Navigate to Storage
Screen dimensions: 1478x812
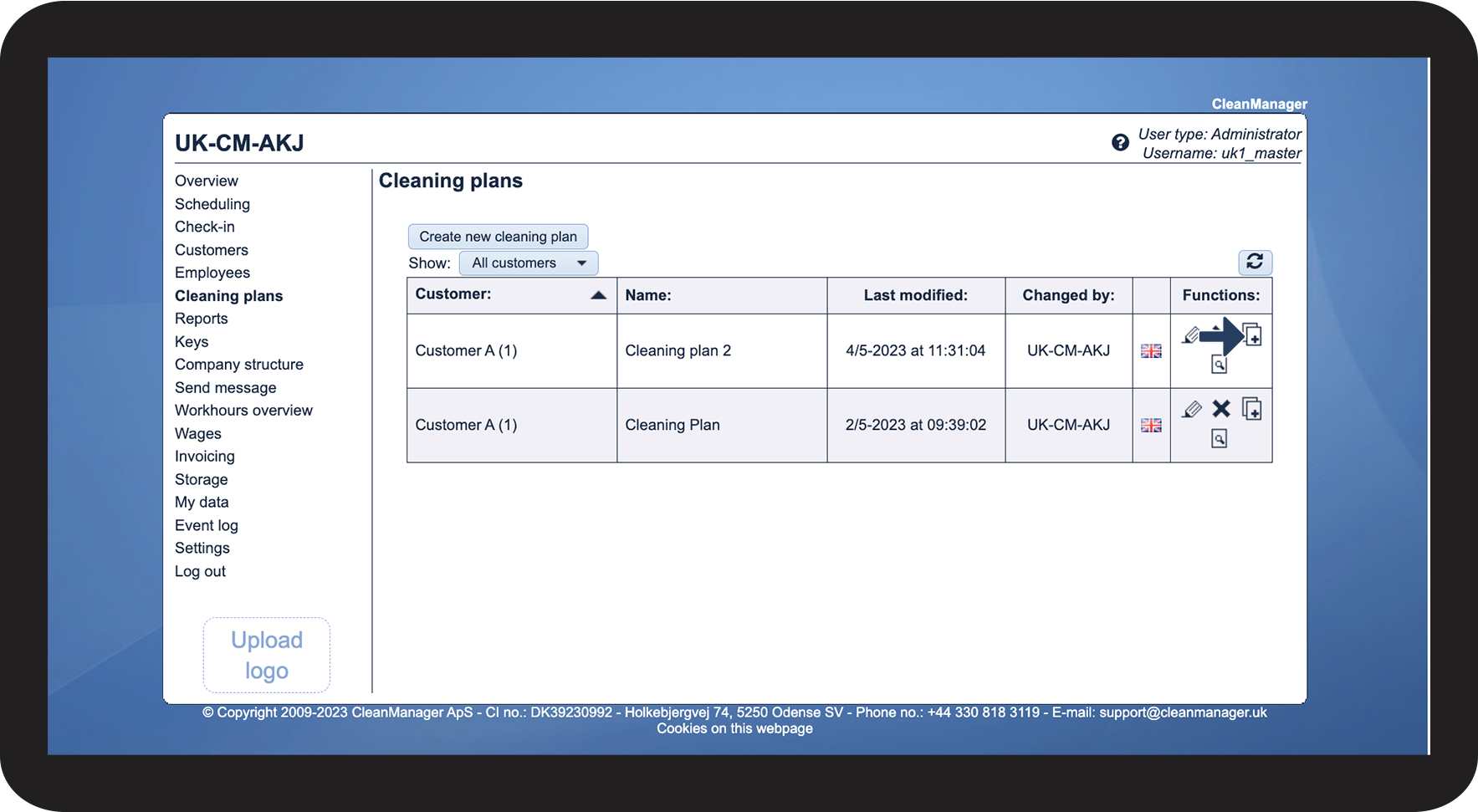[202, 480]
